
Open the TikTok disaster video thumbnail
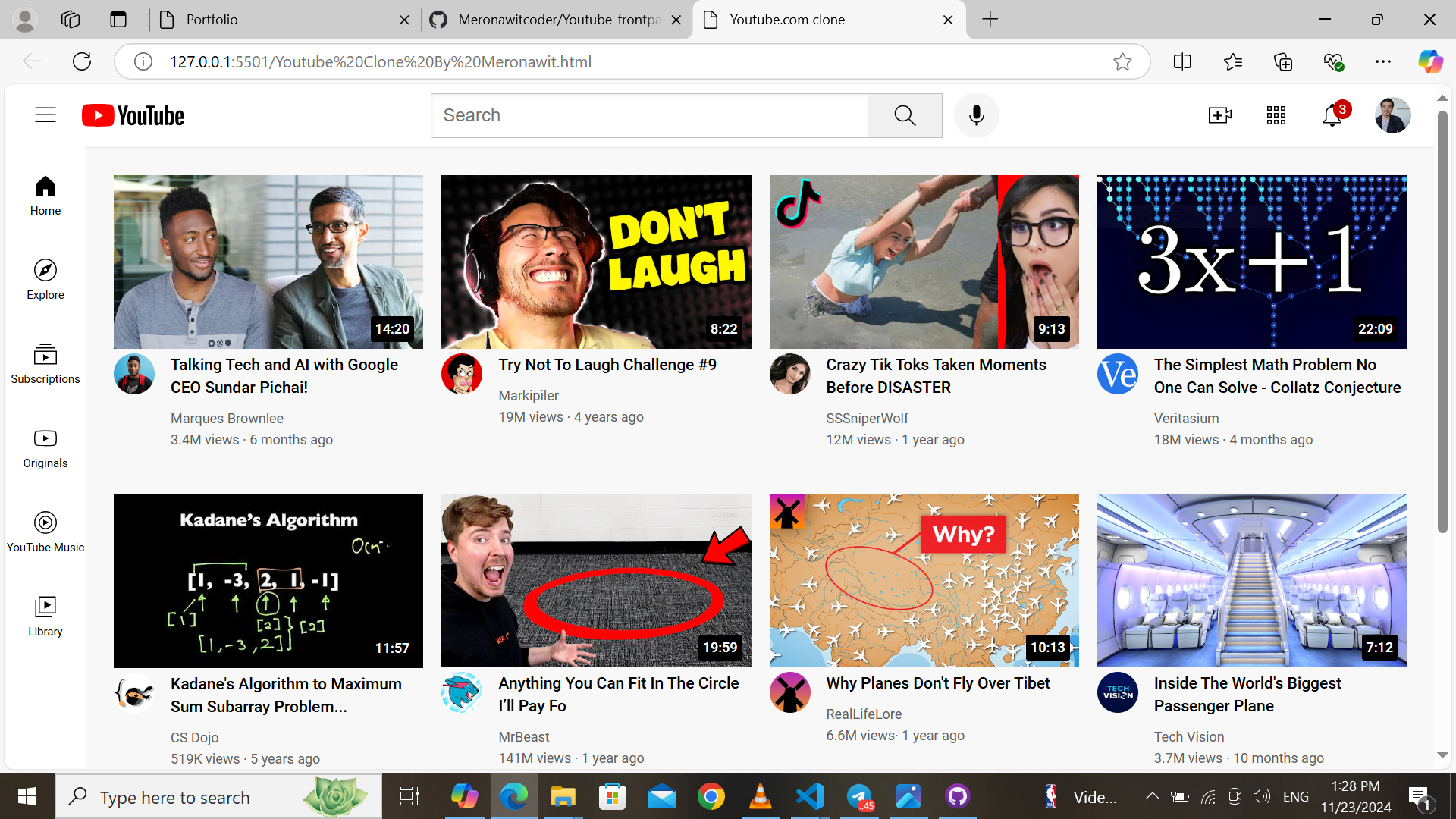(924, 262)
